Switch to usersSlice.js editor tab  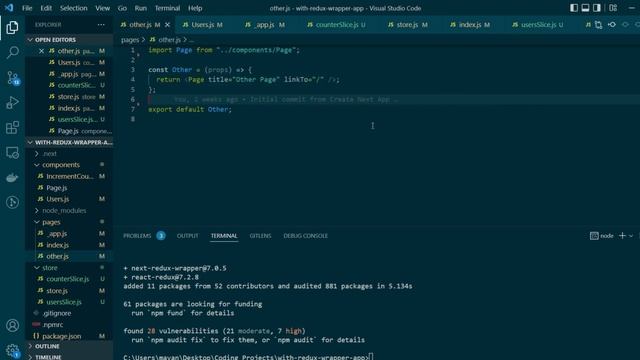coord(538,25)
